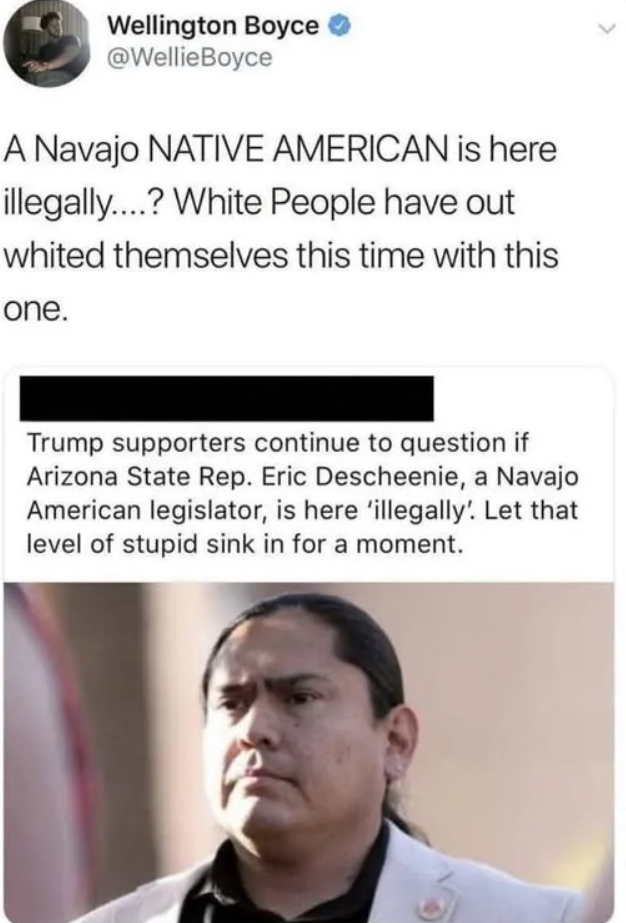The height and width of the screenshot is (923, 626).
Task: Open the quoted tweet photo
Action: tap(309, 752)
